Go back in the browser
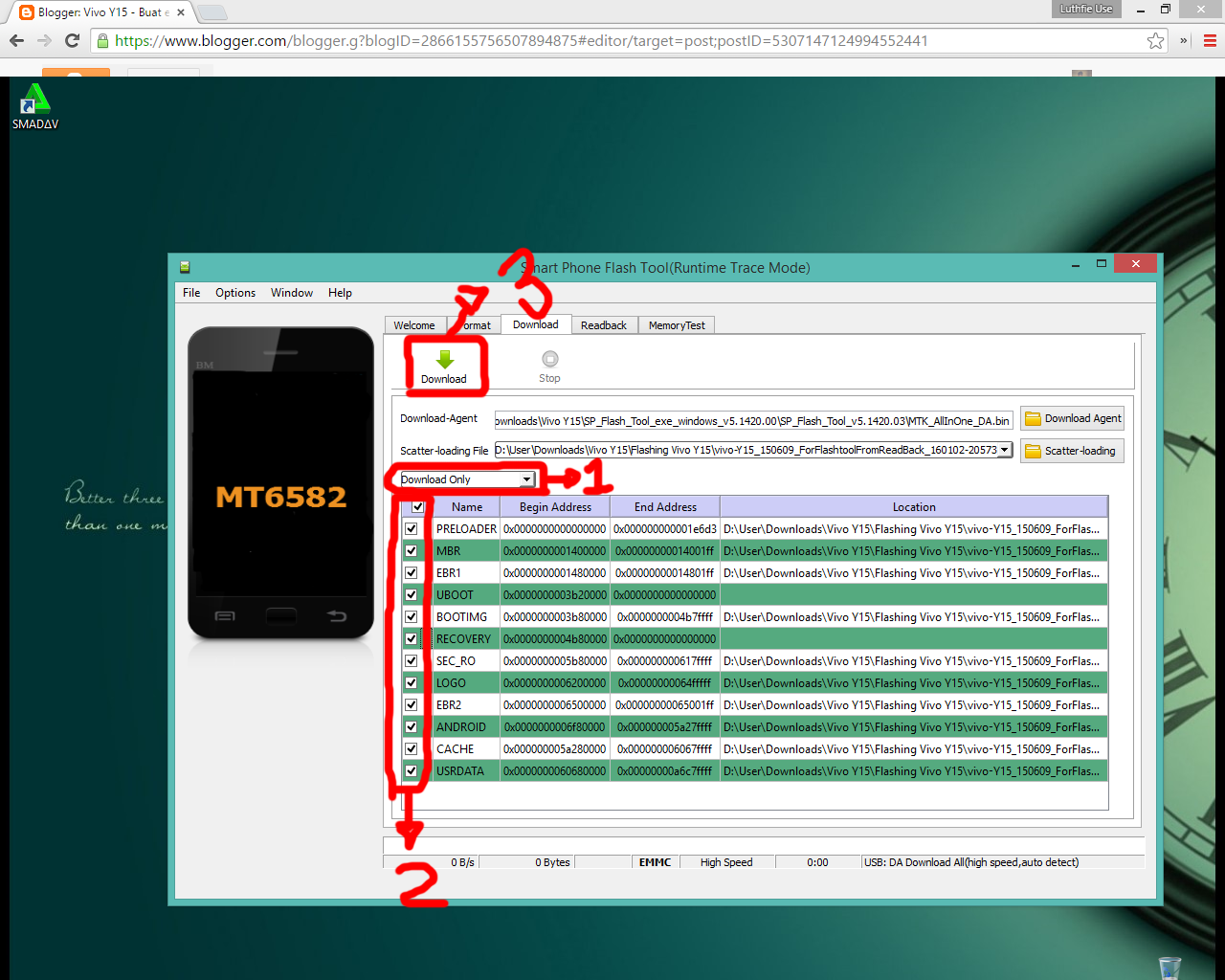 [x=16, y=40]
